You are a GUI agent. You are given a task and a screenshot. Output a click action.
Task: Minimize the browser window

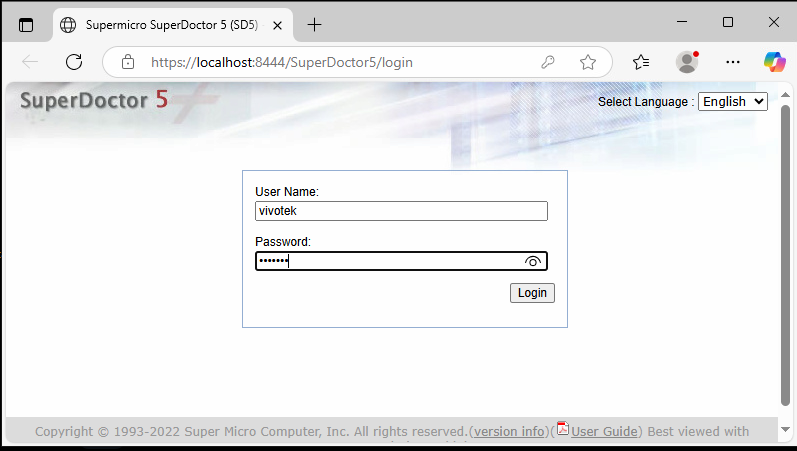682,22
